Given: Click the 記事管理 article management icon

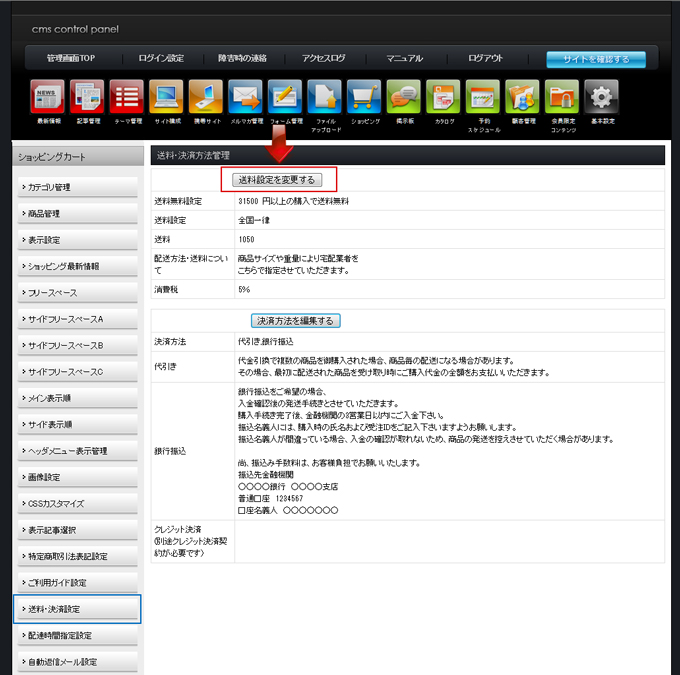Looking at the screenshot, I should 88,98.
